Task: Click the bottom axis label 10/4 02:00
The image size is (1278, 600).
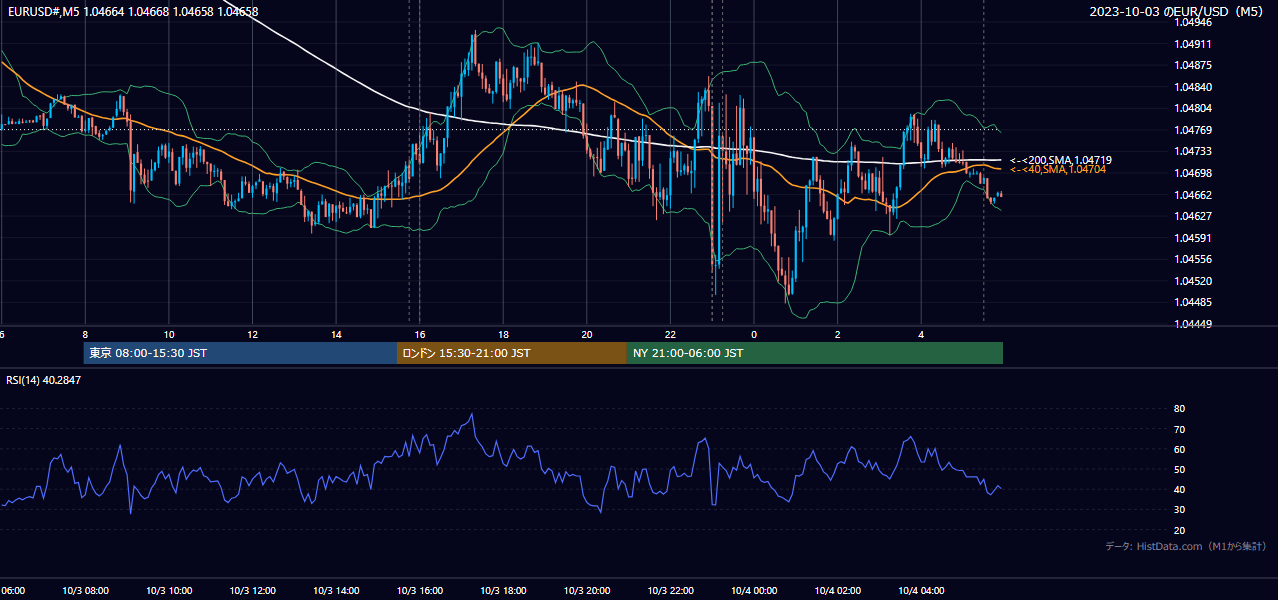Action: [838, 591]
